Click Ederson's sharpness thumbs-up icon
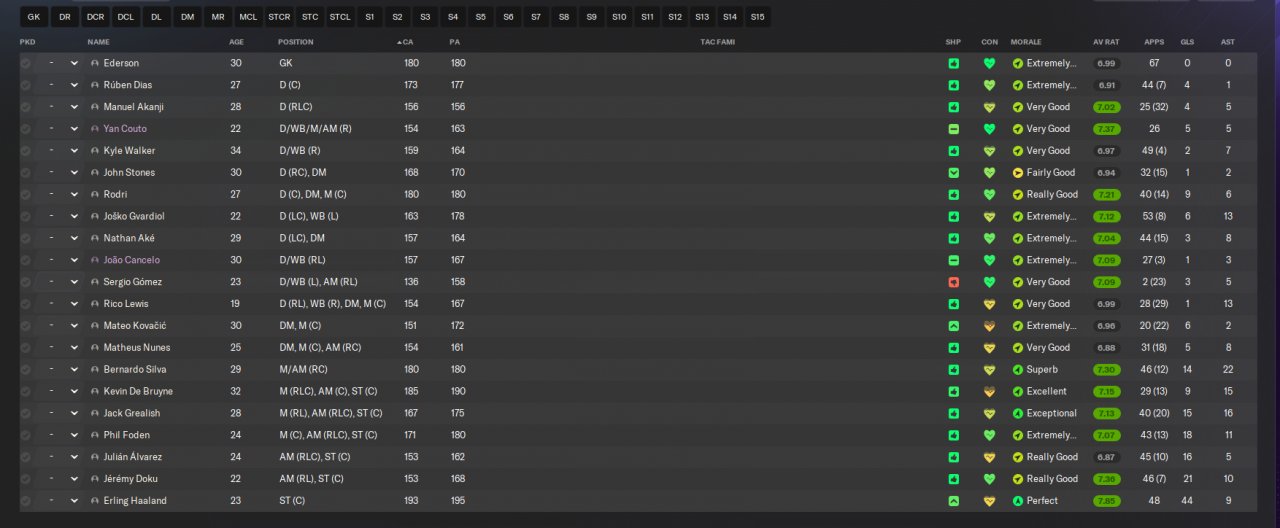1280x528 pixels. pyautogui.click(x=954, y=63)
